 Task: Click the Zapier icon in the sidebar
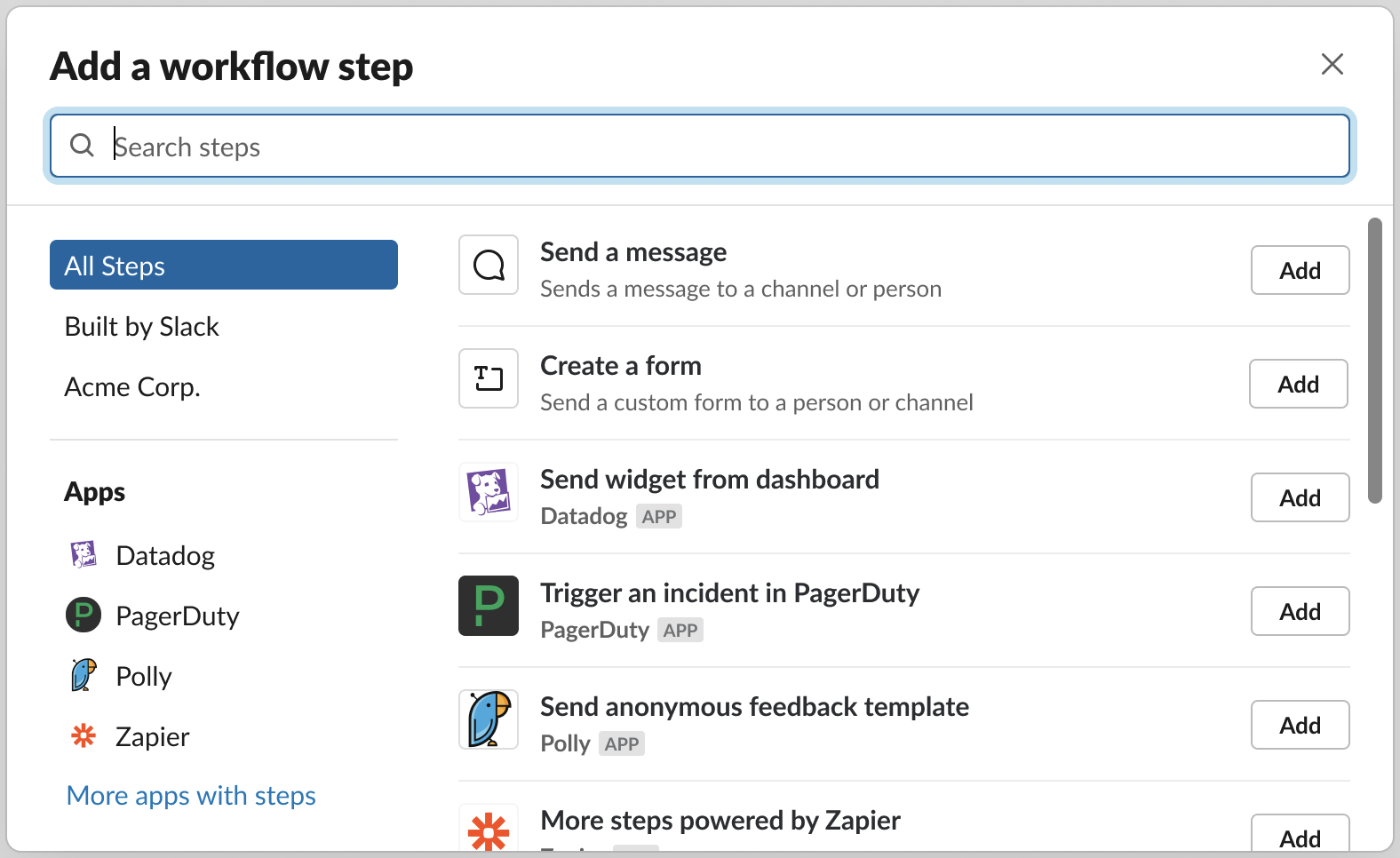click(84, 735)
